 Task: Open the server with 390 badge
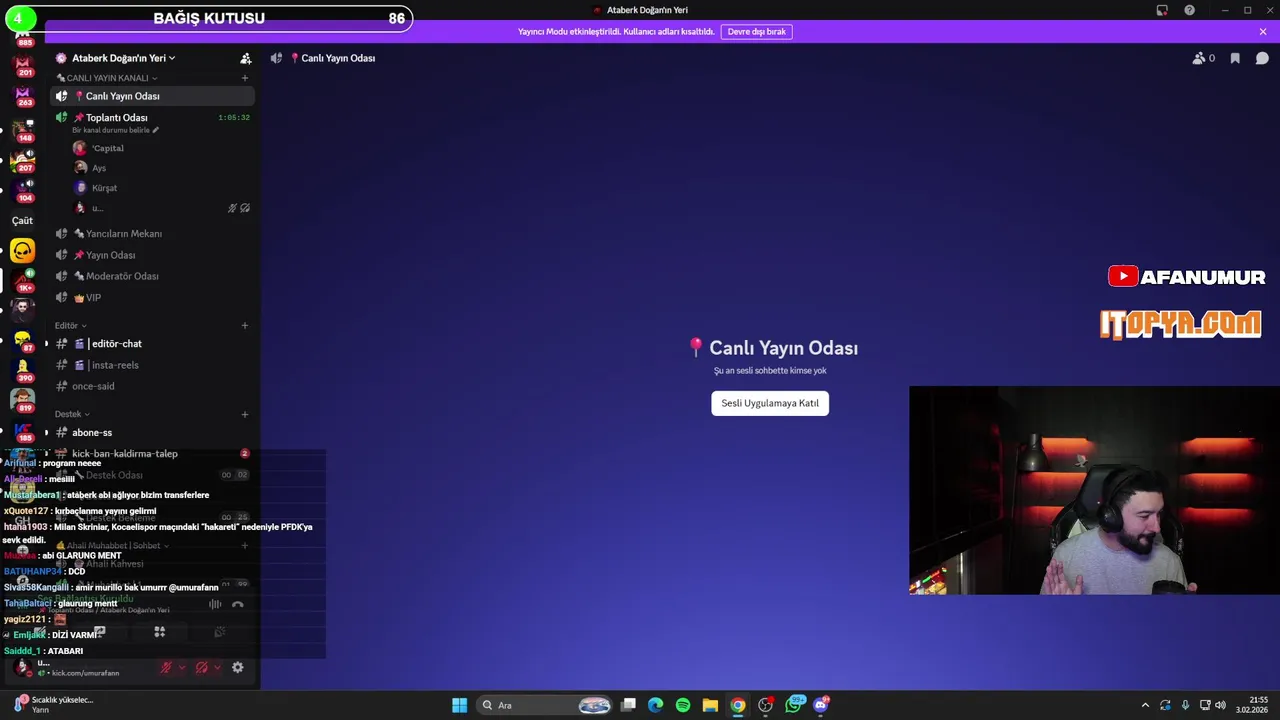point(22,370)
